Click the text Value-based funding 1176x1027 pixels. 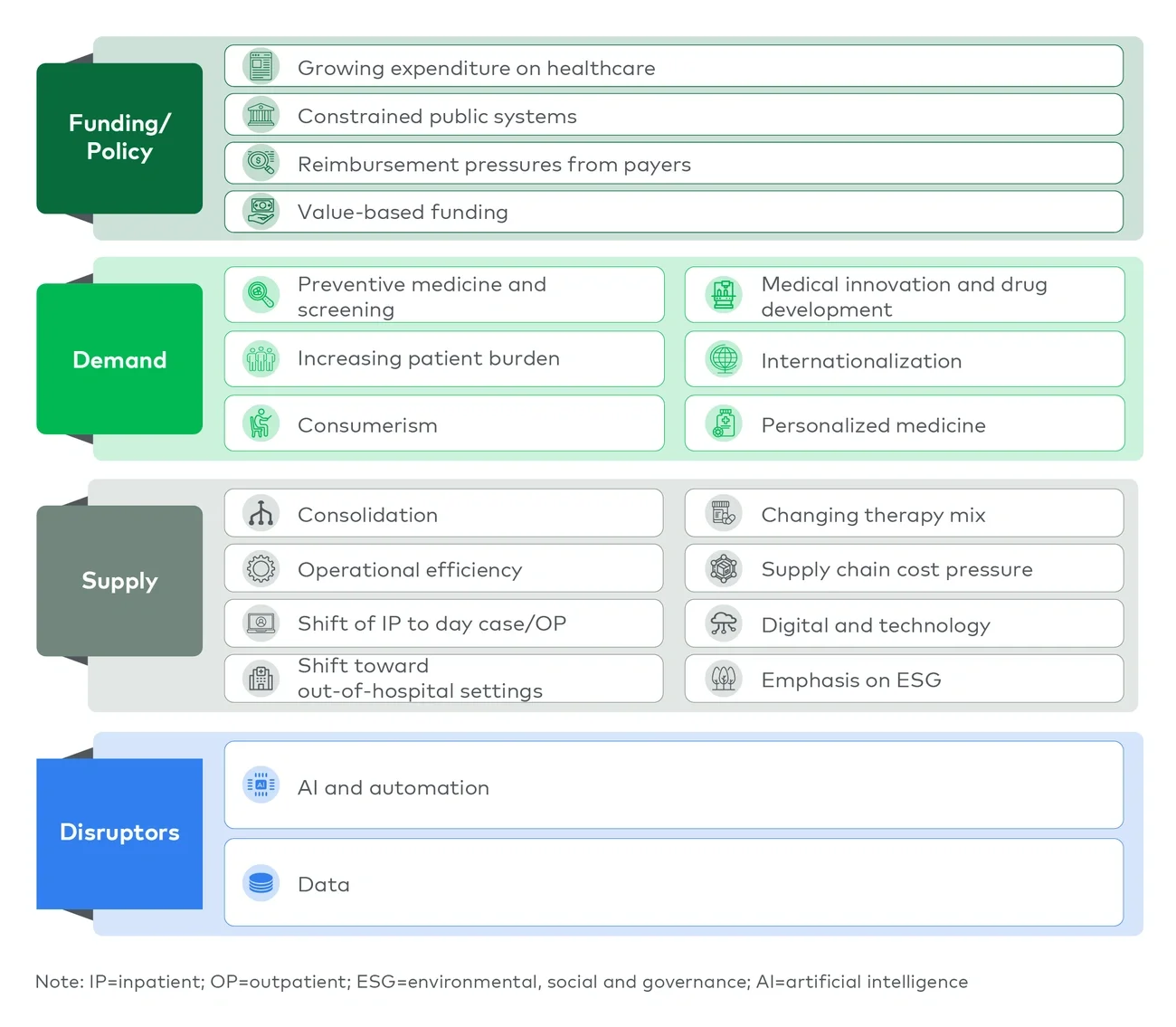pos(403,212)
